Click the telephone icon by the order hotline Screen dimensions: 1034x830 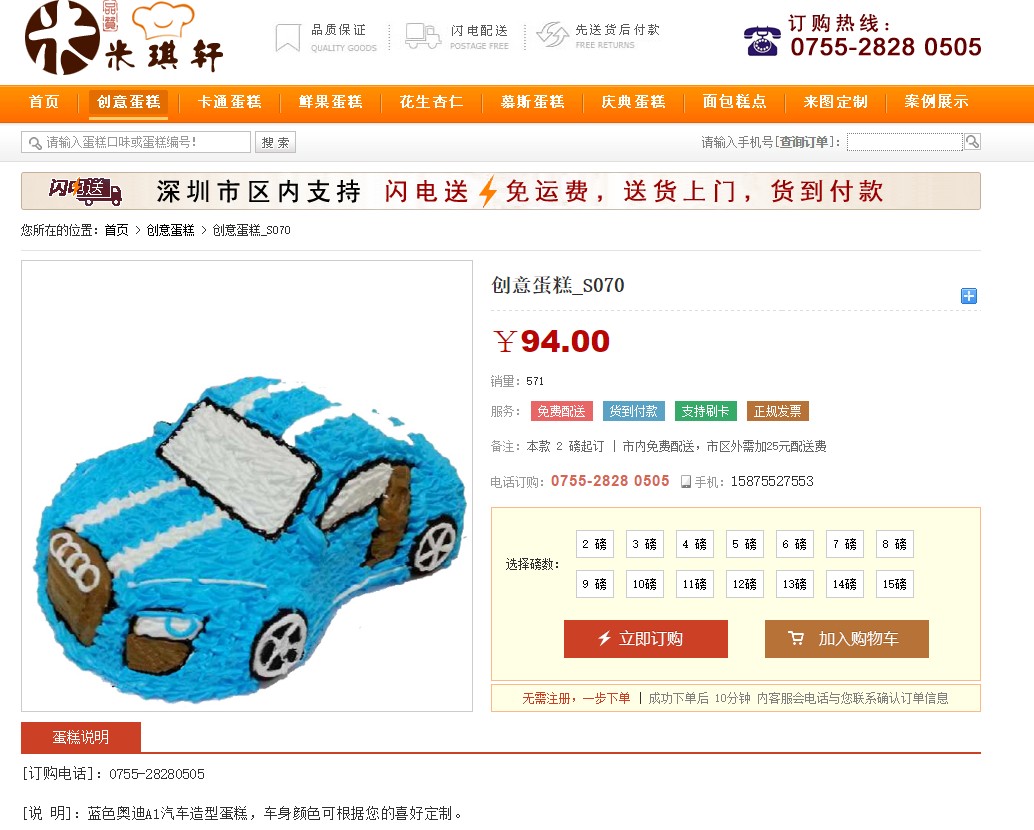(762, 41)
